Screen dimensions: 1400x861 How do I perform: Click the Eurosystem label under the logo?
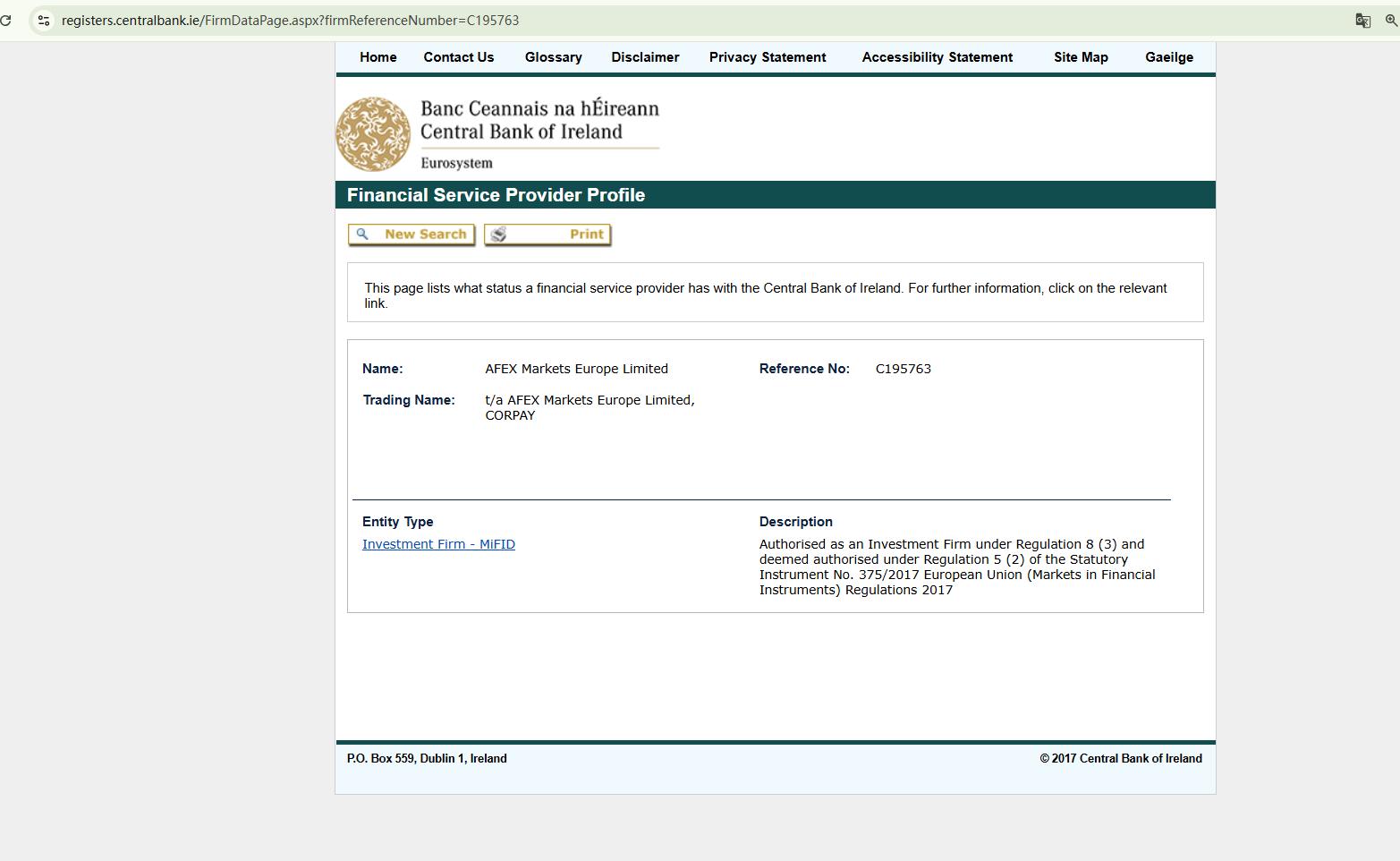456,163
